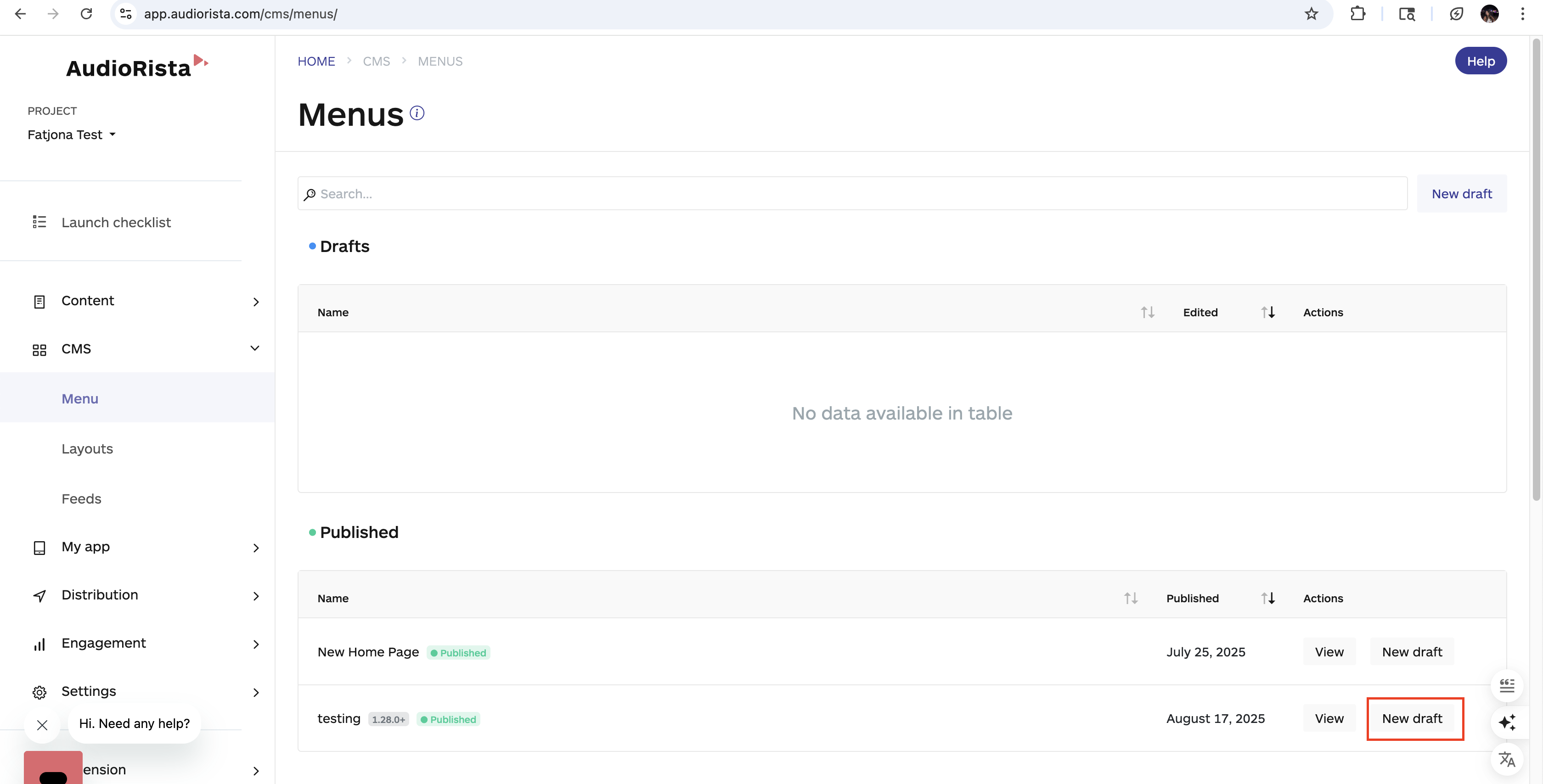Image resolution: width=1543 pixels, height=784 pixels.
Task: Click the Help button
Action: (x=1481, y=61)
